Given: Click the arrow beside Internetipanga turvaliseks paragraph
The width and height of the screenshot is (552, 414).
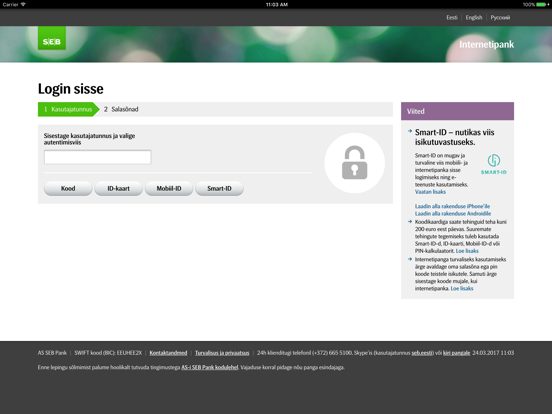Looking at the screenshot, I should [410, 259].
